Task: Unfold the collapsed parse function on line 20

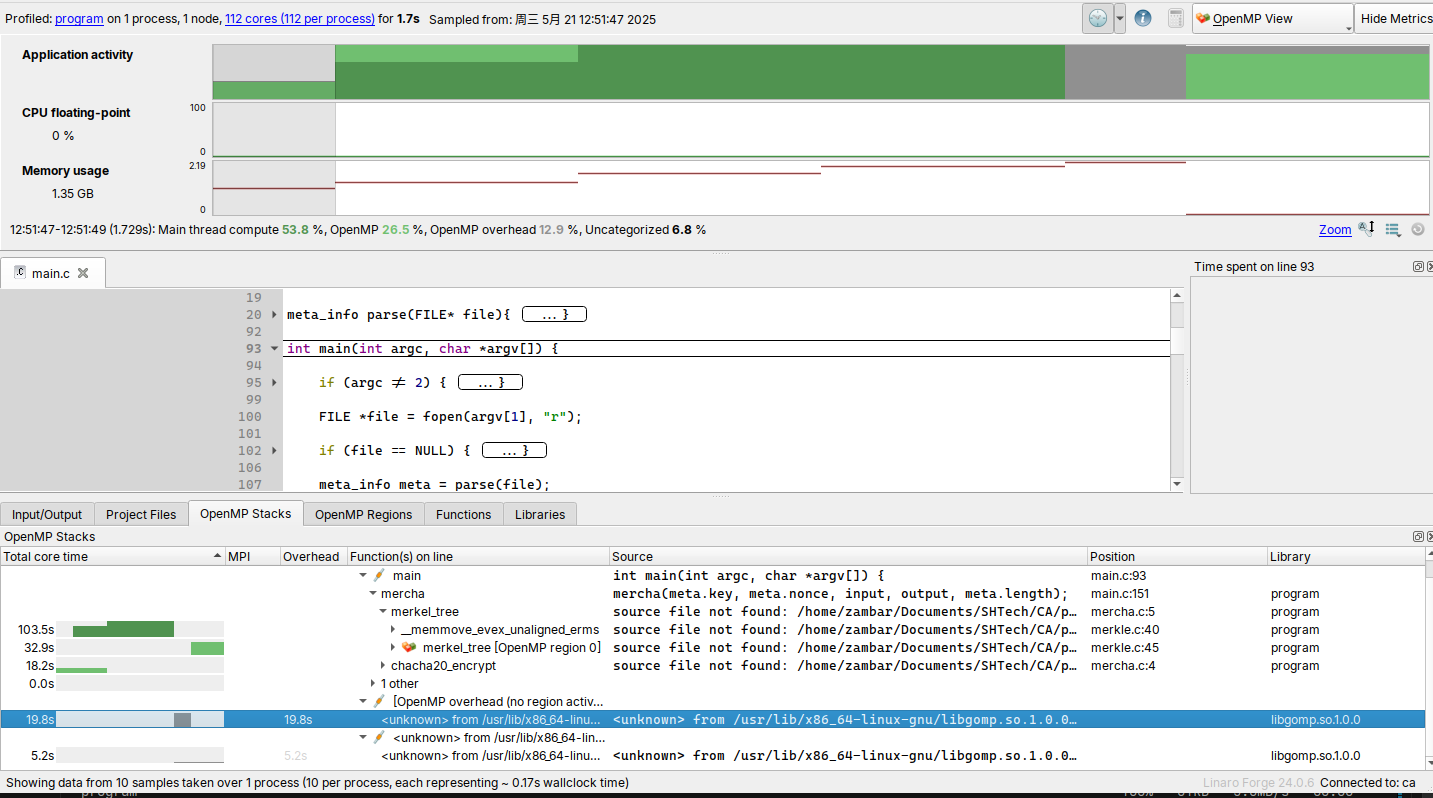Action: coord(275,315)
